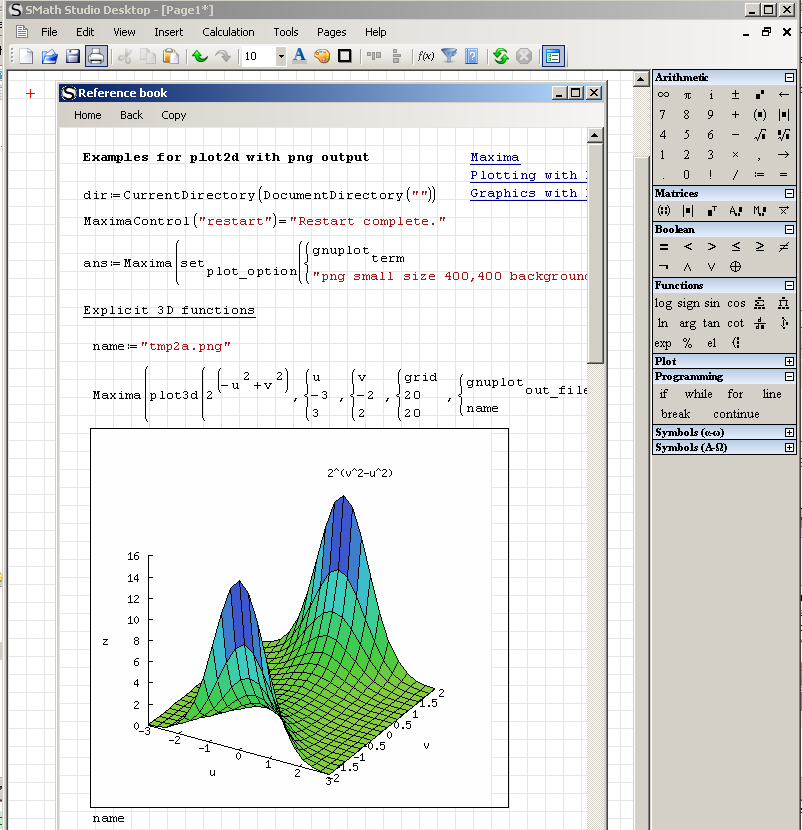Click the green recalculate worksheet icon
This screenshot has height=830, width=802.
[x=500, y=56]
